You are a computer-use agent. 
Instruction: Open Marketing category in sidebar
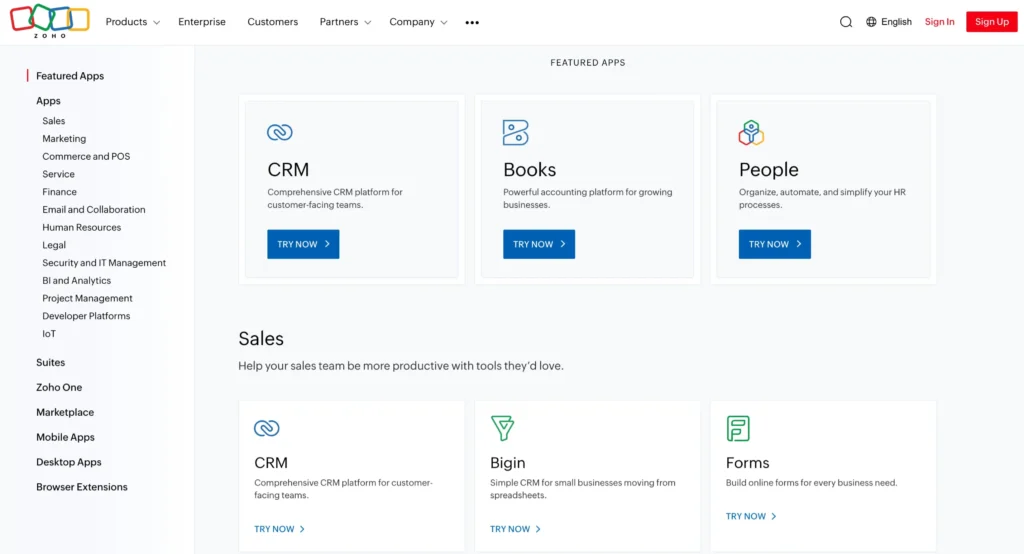(64, 138)
